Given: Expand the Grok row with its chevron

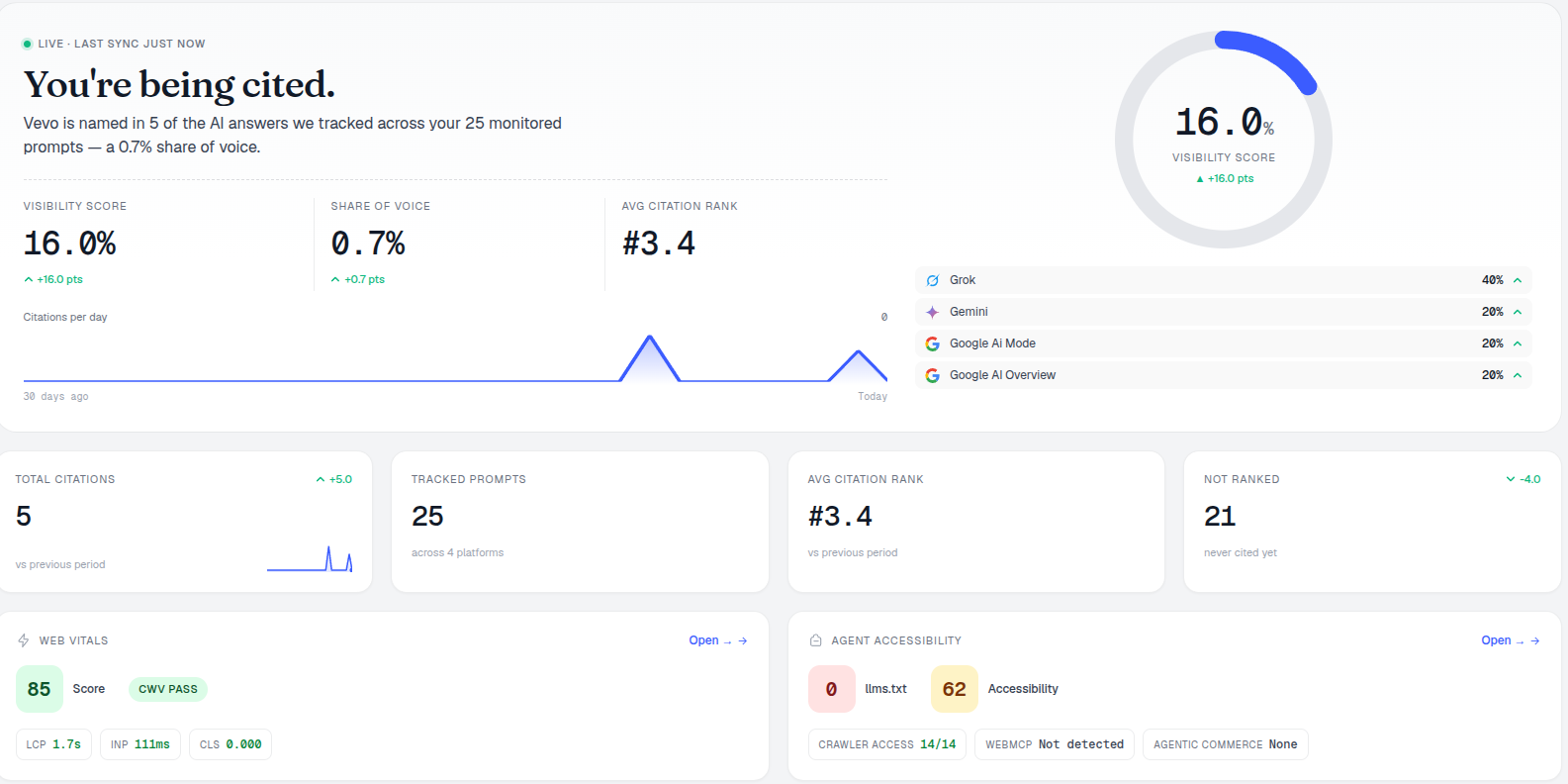Looking at the screenshot, I should [x=1518, y=280].
